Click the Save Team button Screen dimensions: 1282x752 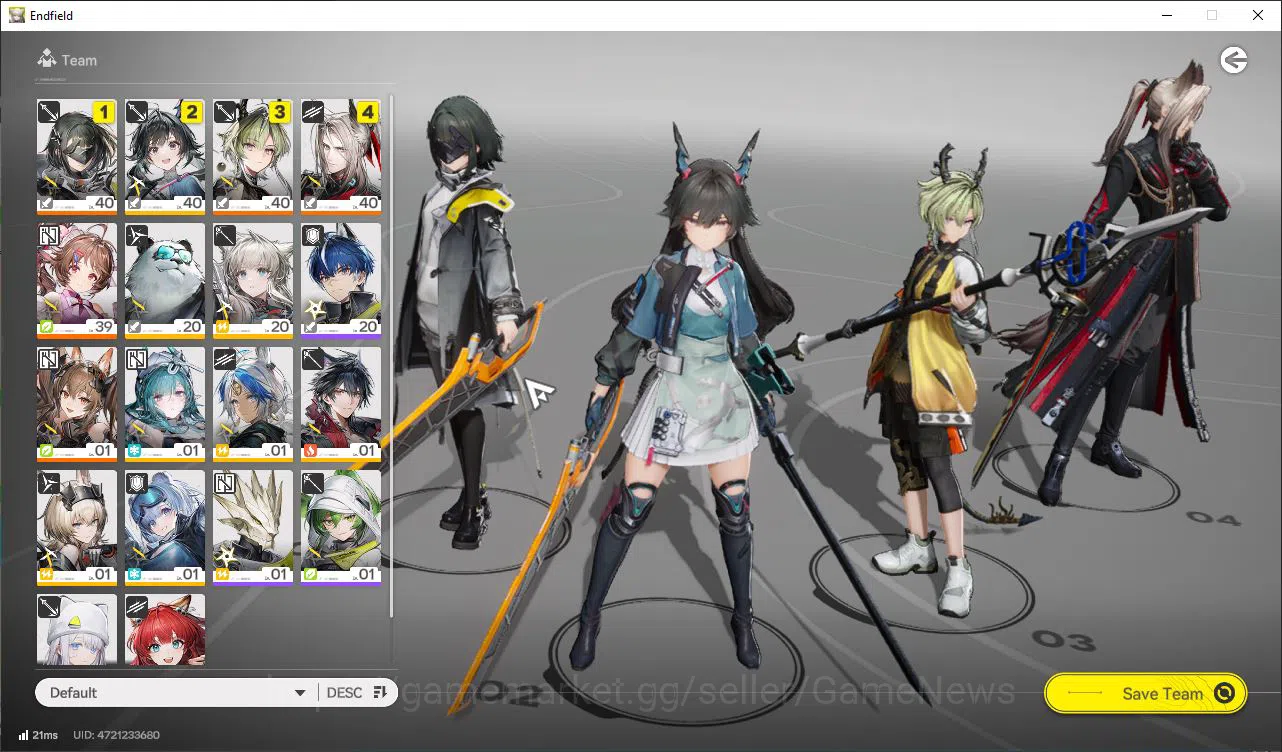(1146, 693)
